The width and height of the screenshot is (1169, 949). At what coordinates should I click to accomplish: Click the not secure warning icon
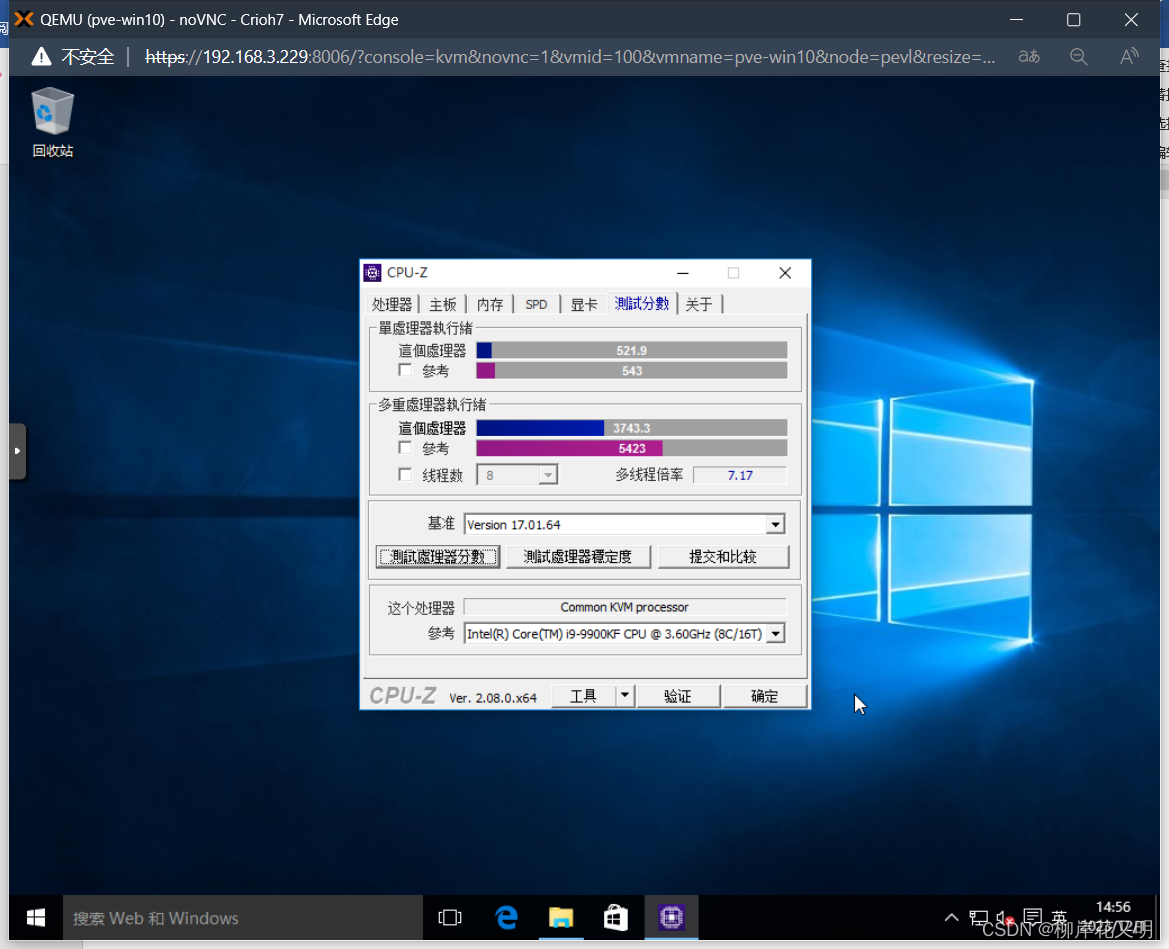[41, 57]
